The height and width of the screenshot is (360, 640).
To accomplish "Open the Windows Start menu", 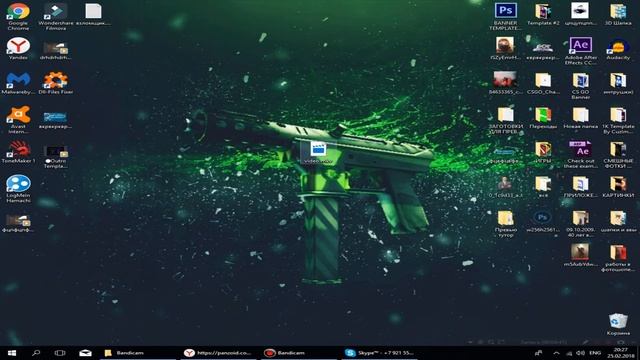I will point(11,353).
